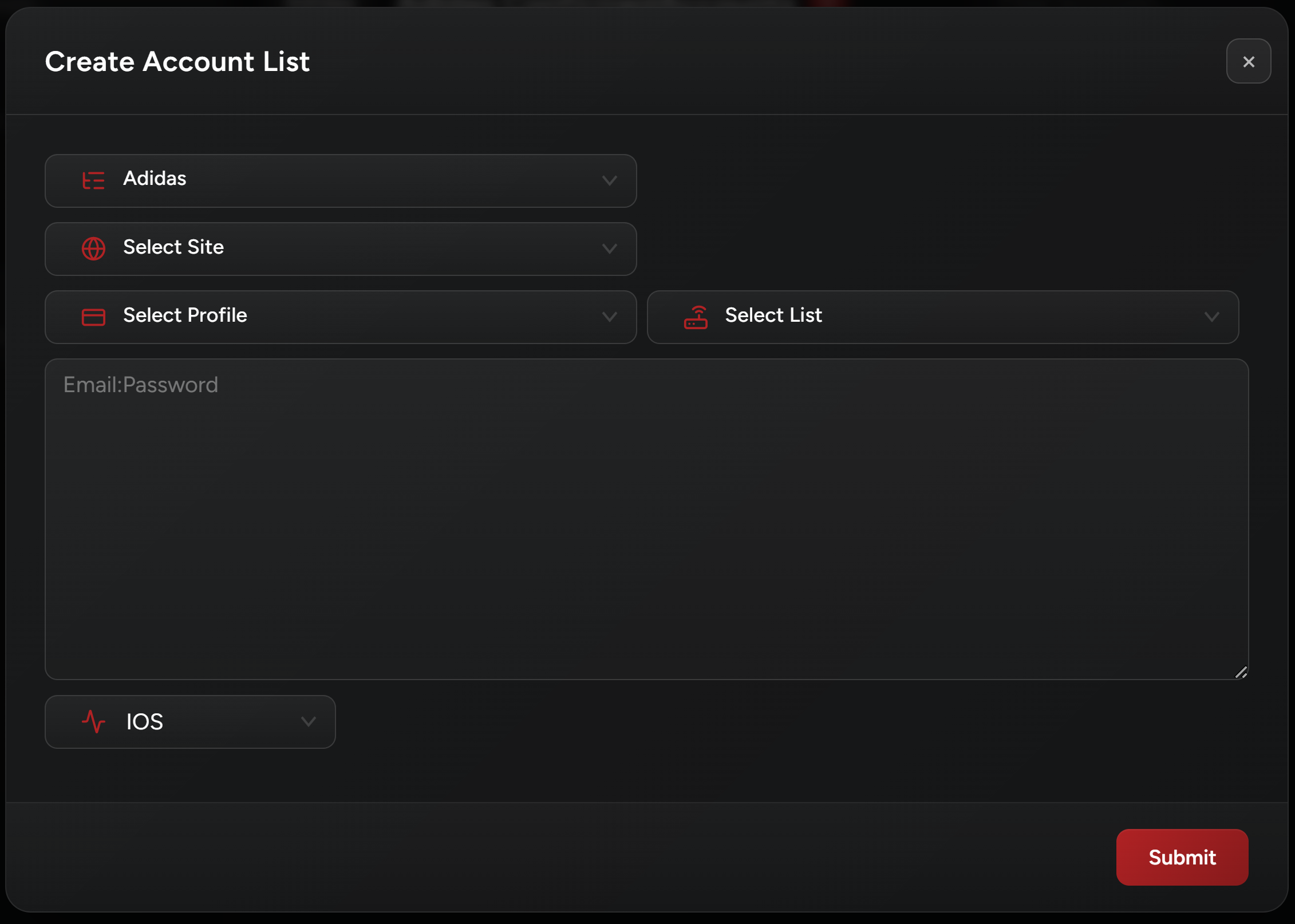Close the Create Account List dialog
Image resolution: width=1295 pixels, height=924 pixels.
click(x=1248, y=61)
